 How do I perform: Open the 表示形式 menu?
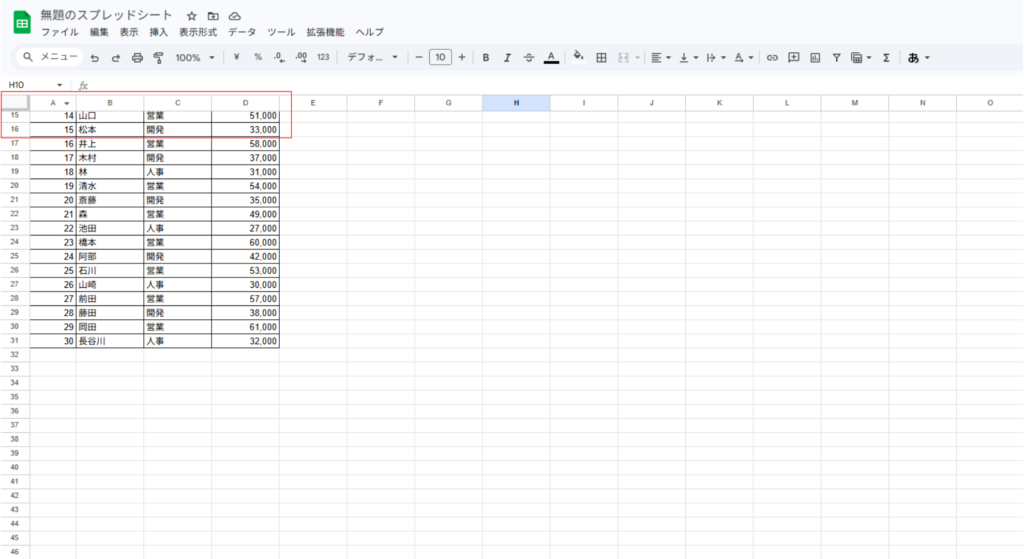[197, 32]
